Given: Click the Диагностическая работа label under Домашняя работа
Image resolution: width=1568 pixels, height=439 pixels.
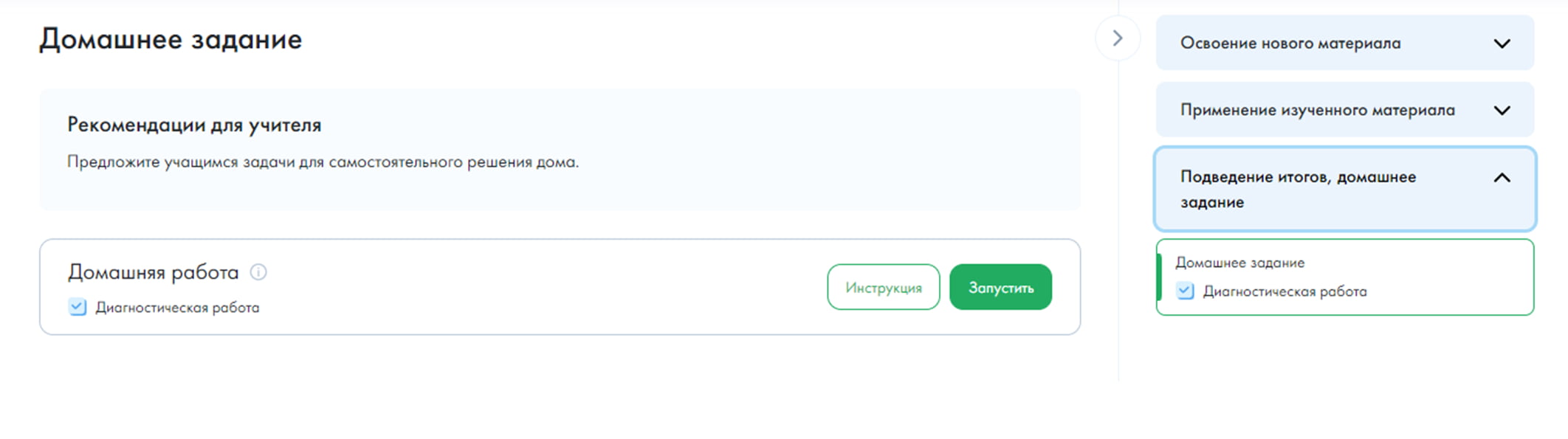Looking at the screenshot, I should (x=177, y=308).
